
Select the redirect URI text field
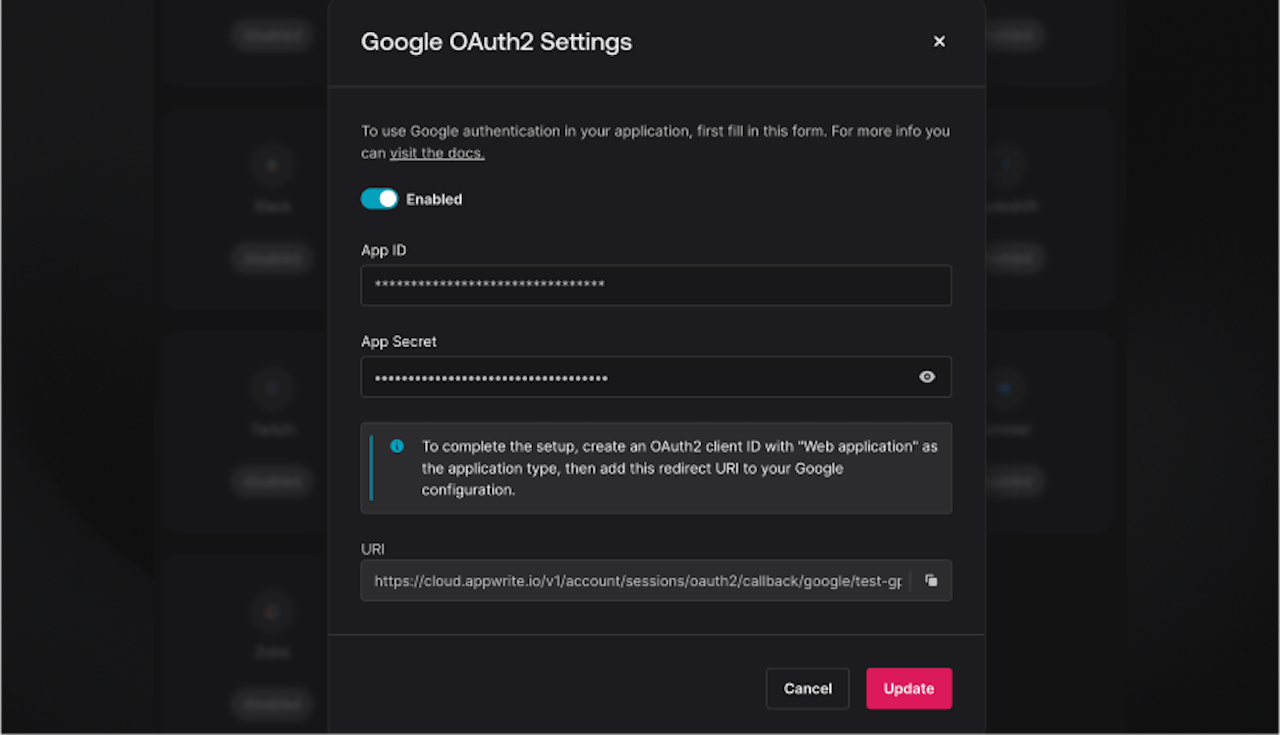tap(636, 580)
